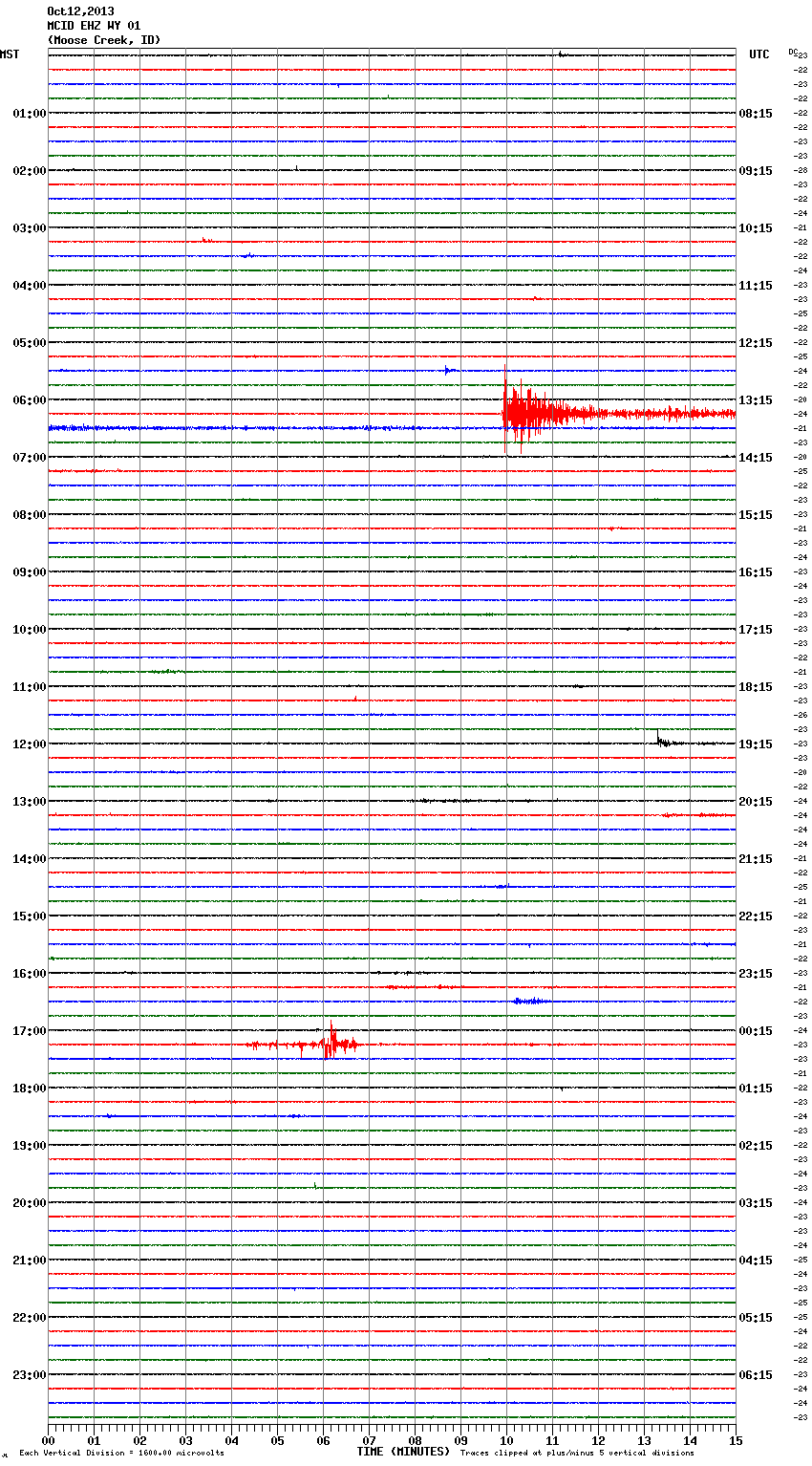
Task: Pick minute 12 on the bottom axis
Action: point(598,1440)
